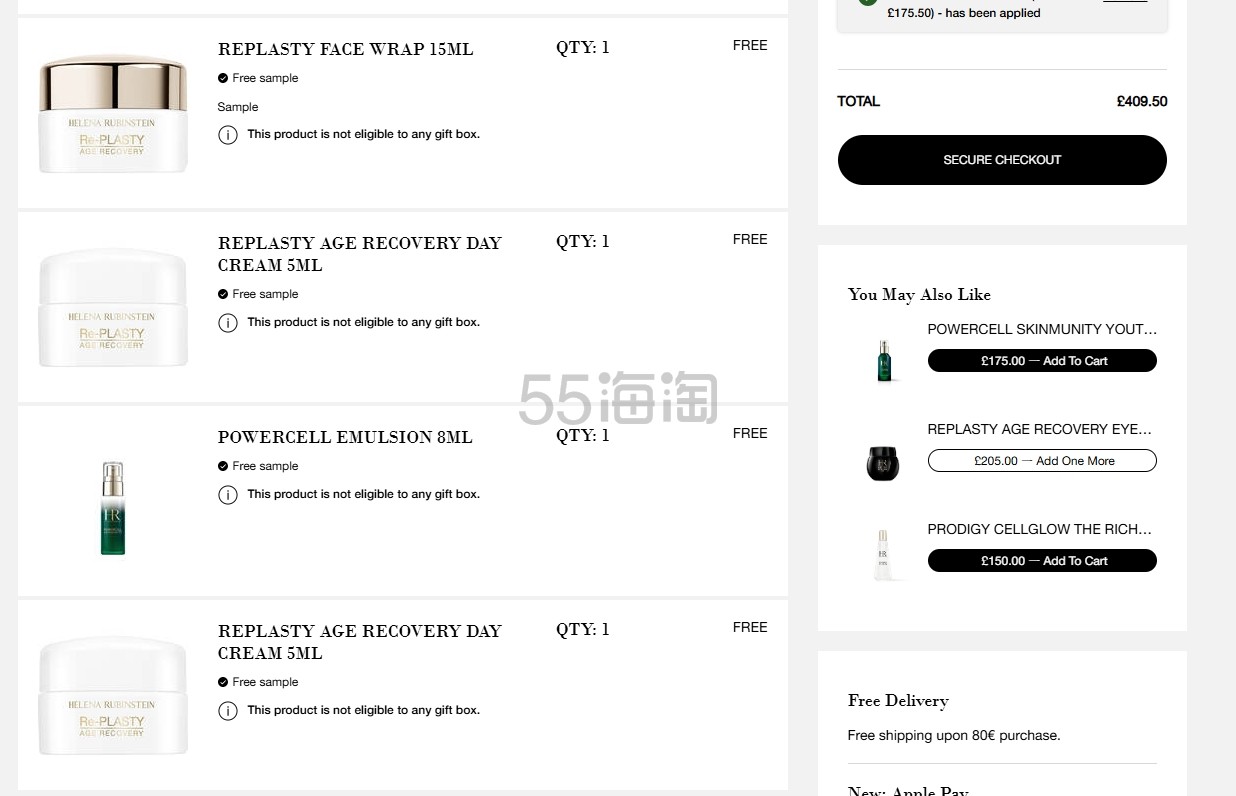Click info icon under Powercell Emulsion 8ML
The image size is (1236, 796).
[x=228, y=494]
